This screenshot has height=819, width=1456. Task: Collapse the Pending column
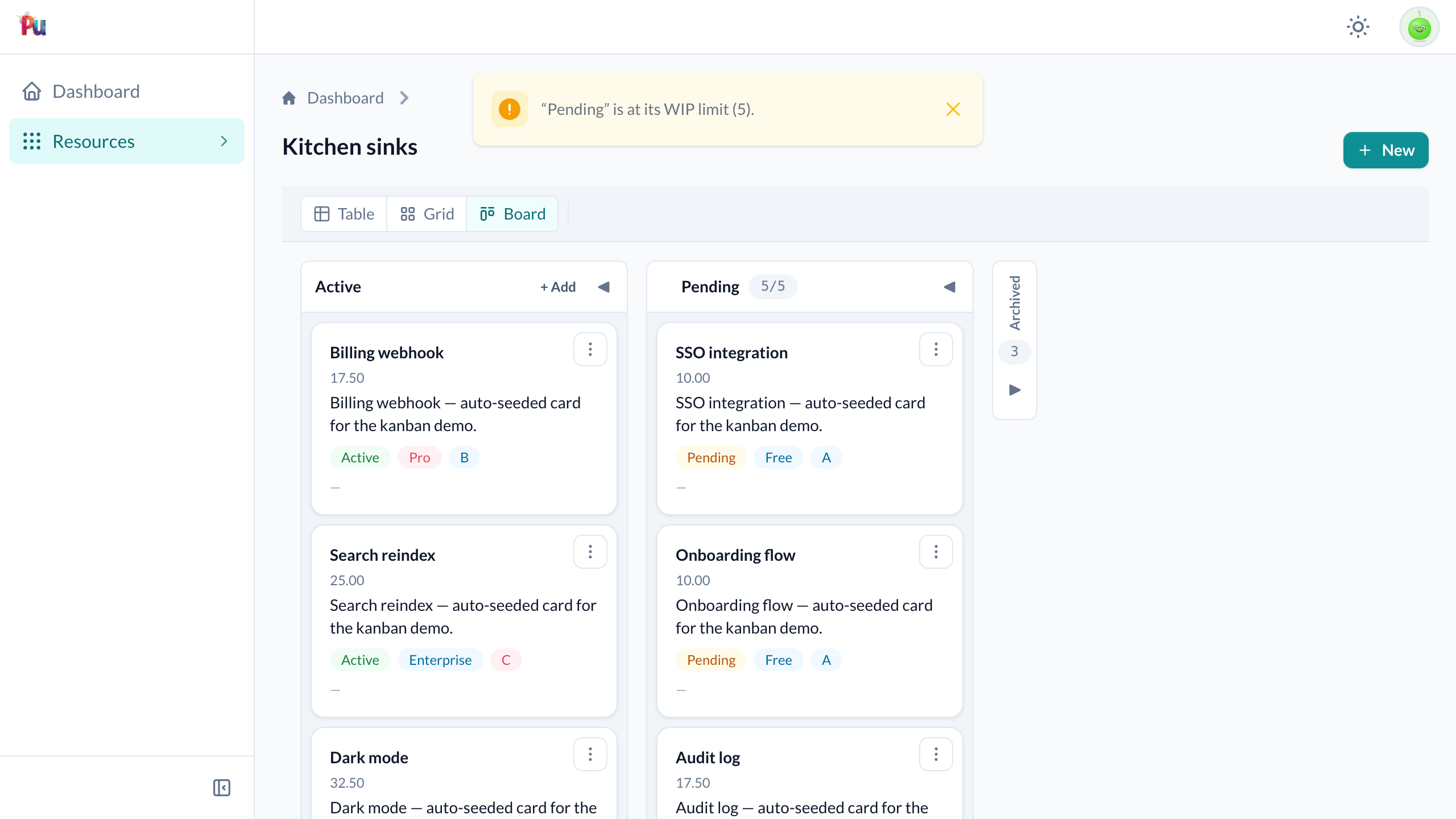pyautogui.click(x=949, y=287)
